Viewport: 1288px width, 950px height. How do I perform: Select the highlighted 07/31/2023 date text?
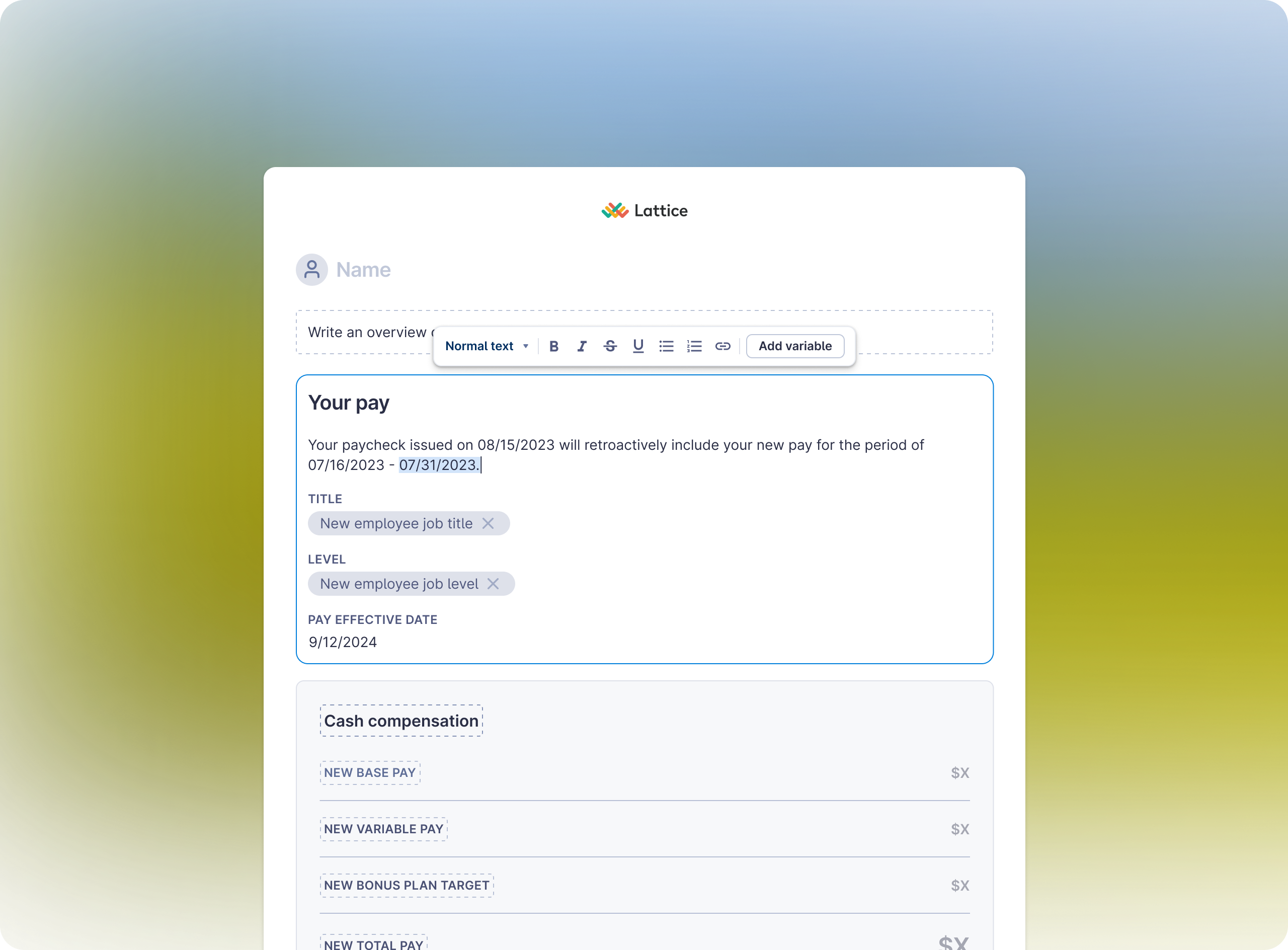(439, 465)
